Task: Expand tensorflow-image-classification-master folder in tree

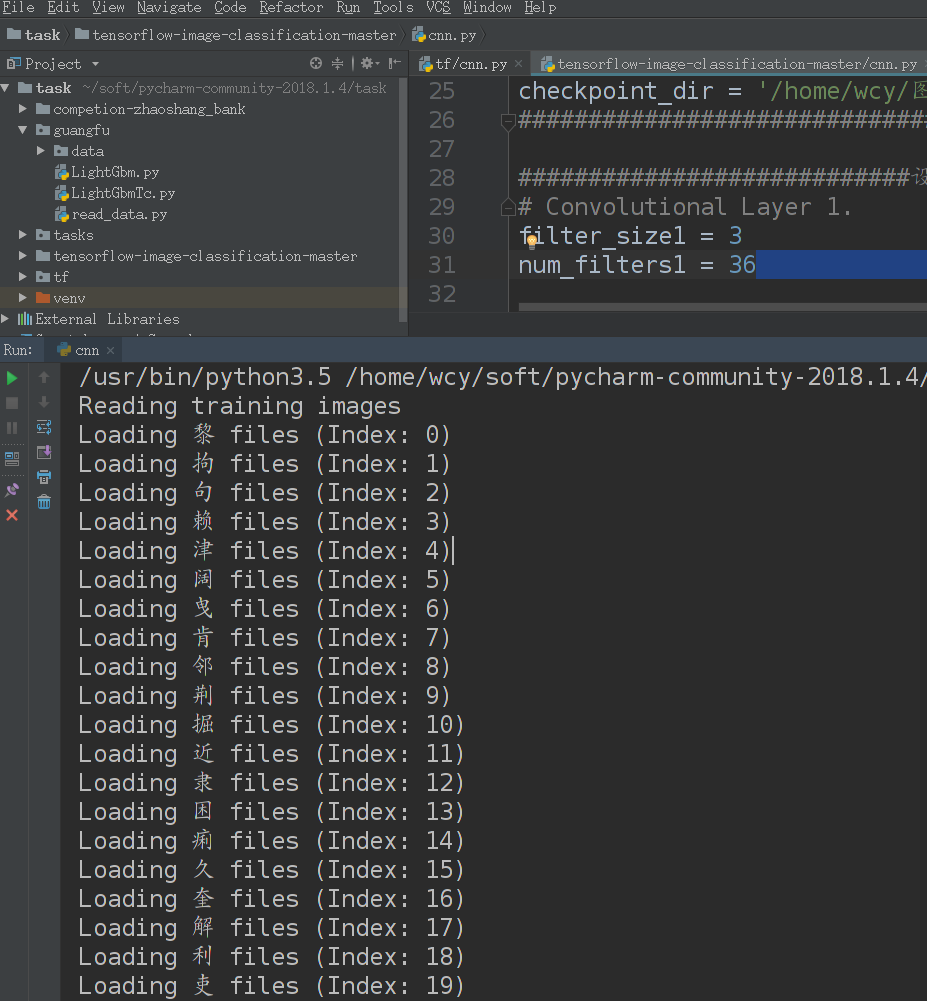Action: (x=23, y=256)
